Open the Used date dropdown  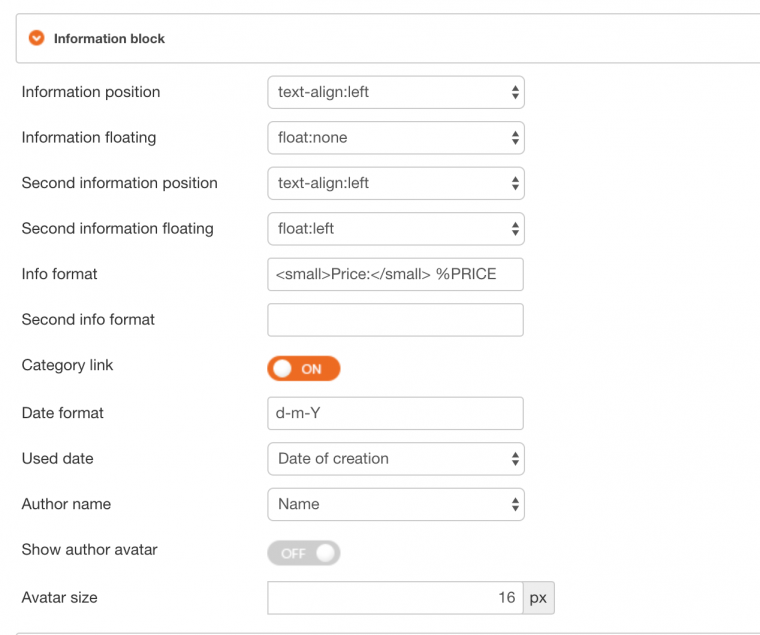(x=395, y=459)
